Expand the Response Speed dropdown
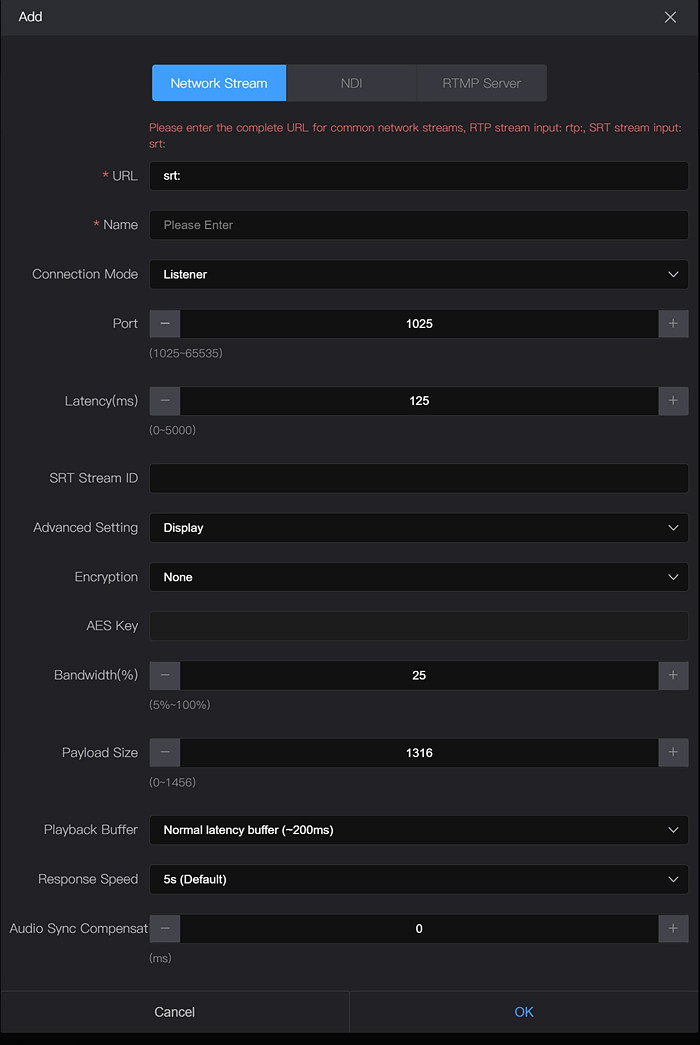Image resolution: width=700 pixels, height=1045 pixels. coord(419,880)
